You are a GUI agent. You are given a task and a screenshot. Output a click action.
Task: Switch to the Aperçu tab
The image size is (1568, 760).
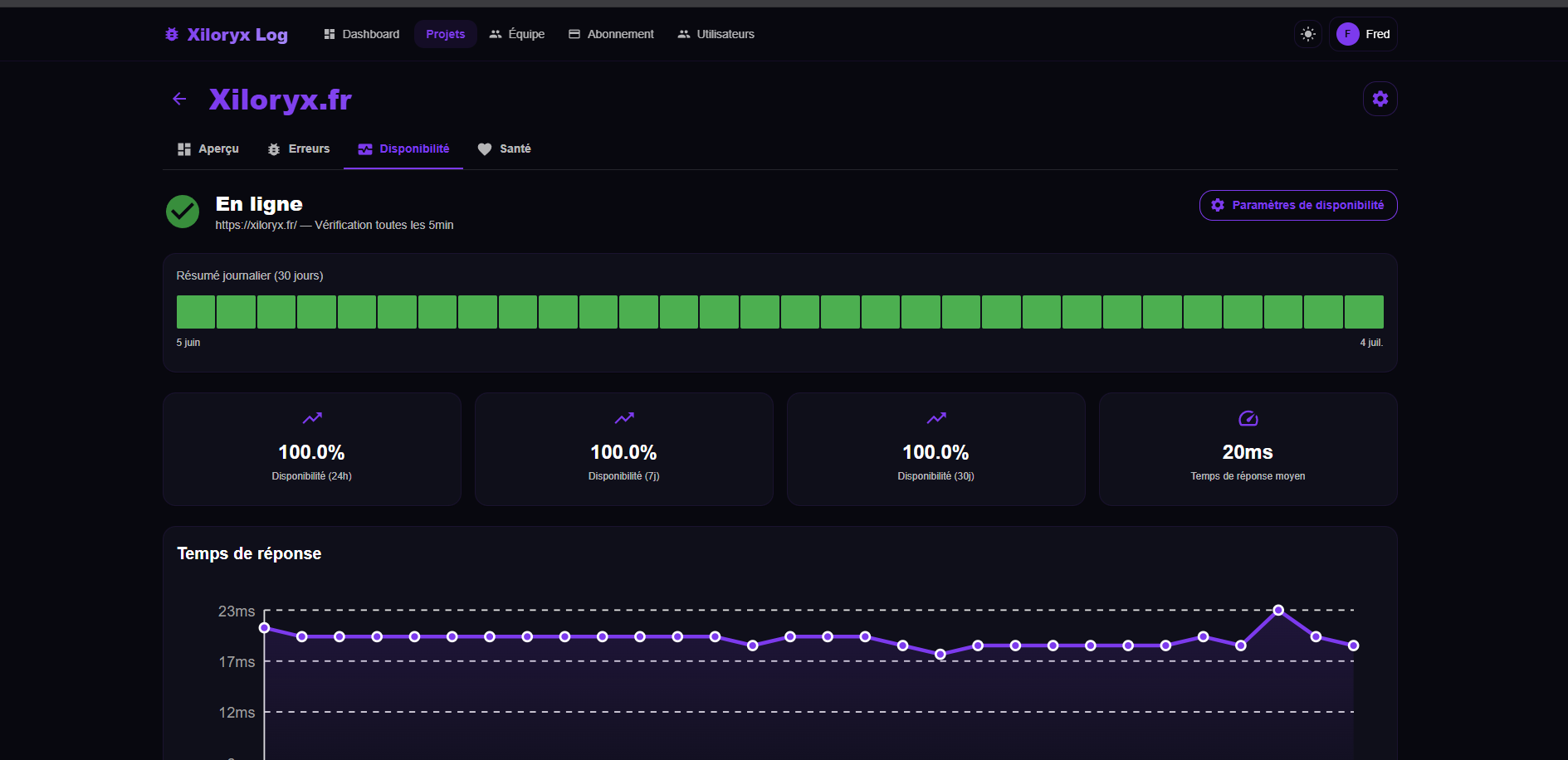point(208,149)
